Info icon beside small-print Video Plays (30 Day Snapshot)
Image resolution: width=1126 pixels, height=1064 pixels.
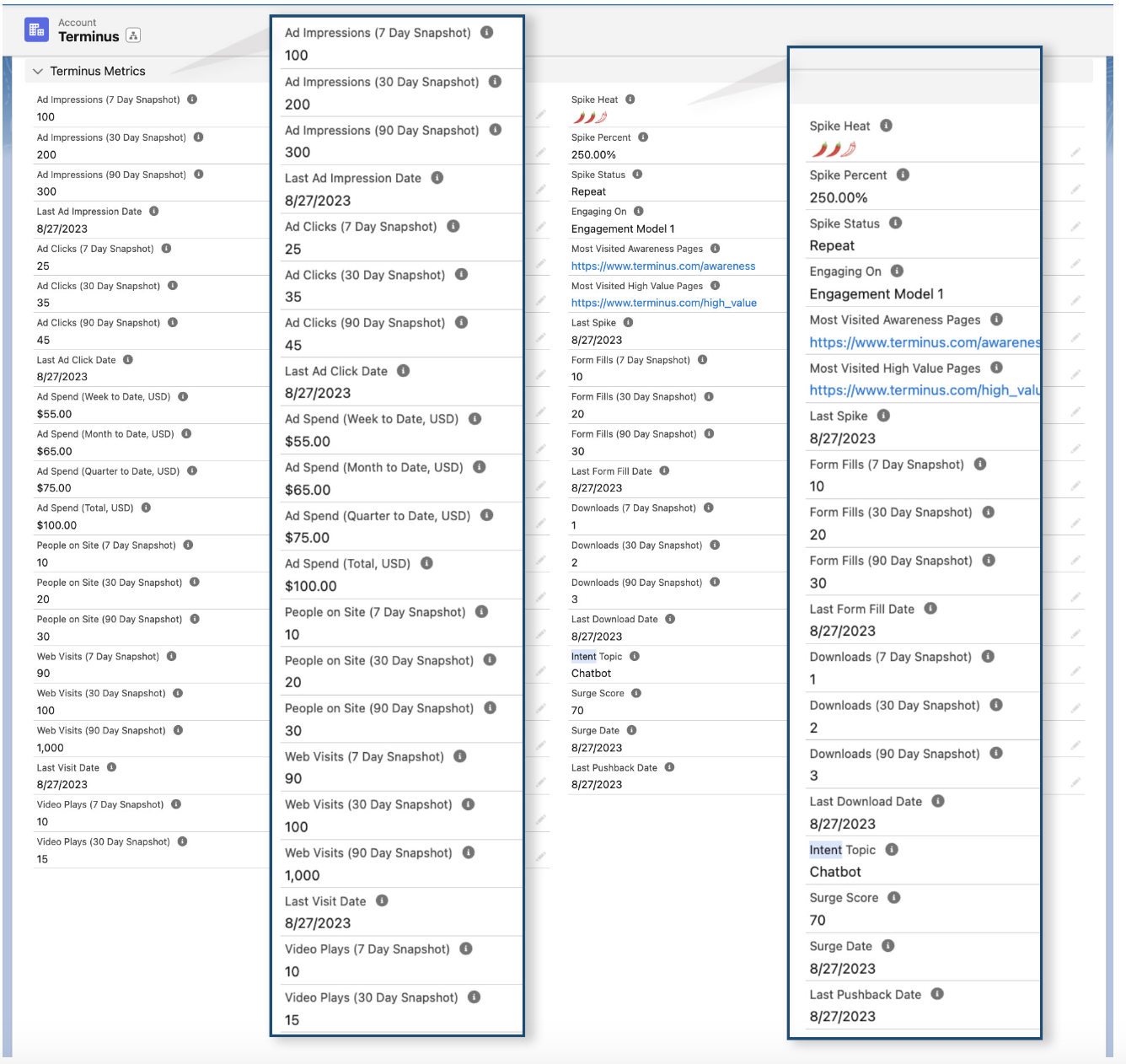[182, 841]
